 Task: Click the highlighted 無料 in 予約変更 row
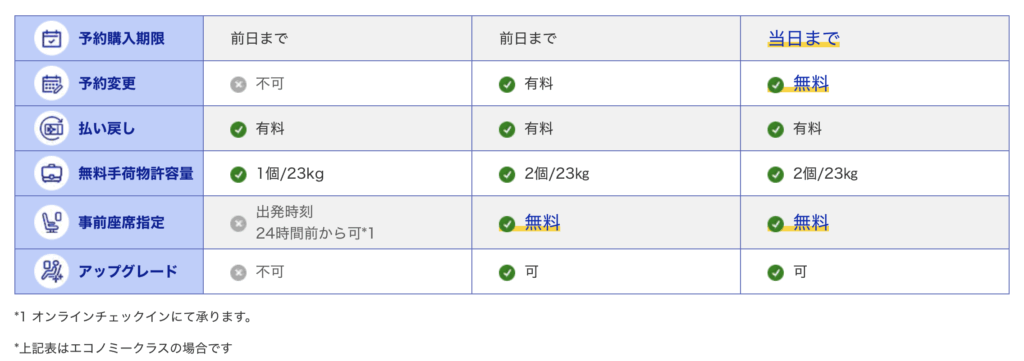pyautogui.click(x=811, y=84)
